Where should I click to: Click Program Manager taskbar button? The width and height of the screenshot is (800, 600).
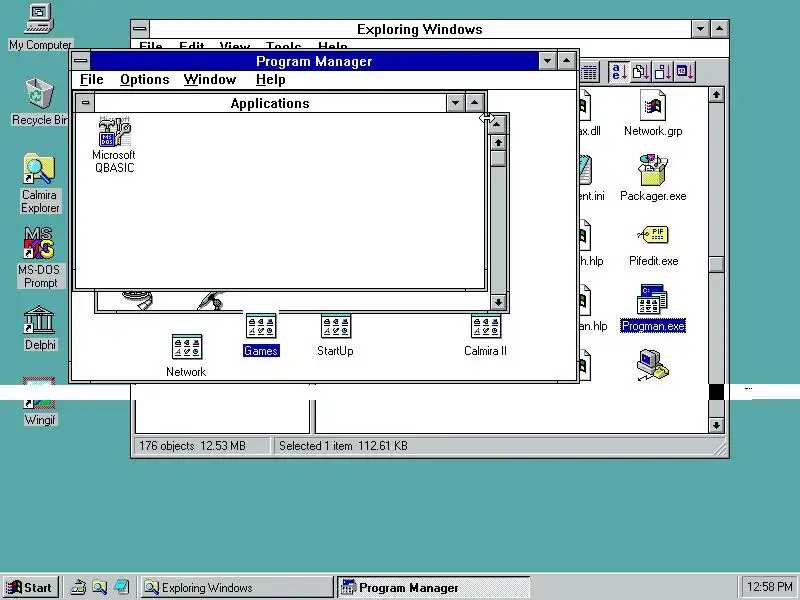tap(434, 587)
